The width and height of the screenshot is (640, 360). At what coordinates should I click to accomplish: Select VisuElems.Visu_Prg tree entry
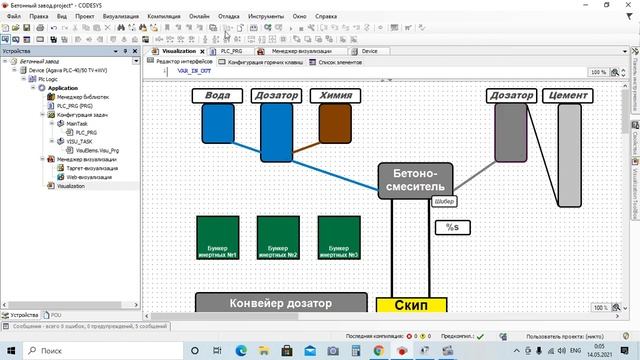tap(97, 150)
